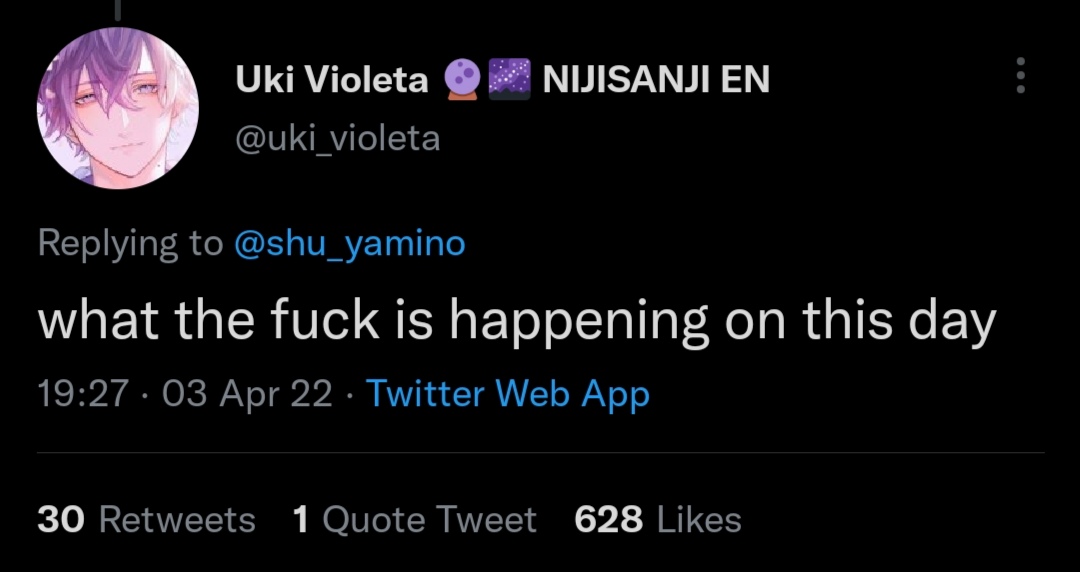The width and height of the screenshot is (1080, 572).
Task: Click the NIJISANJI EN text in the name
Action: (x=656, y=79)
